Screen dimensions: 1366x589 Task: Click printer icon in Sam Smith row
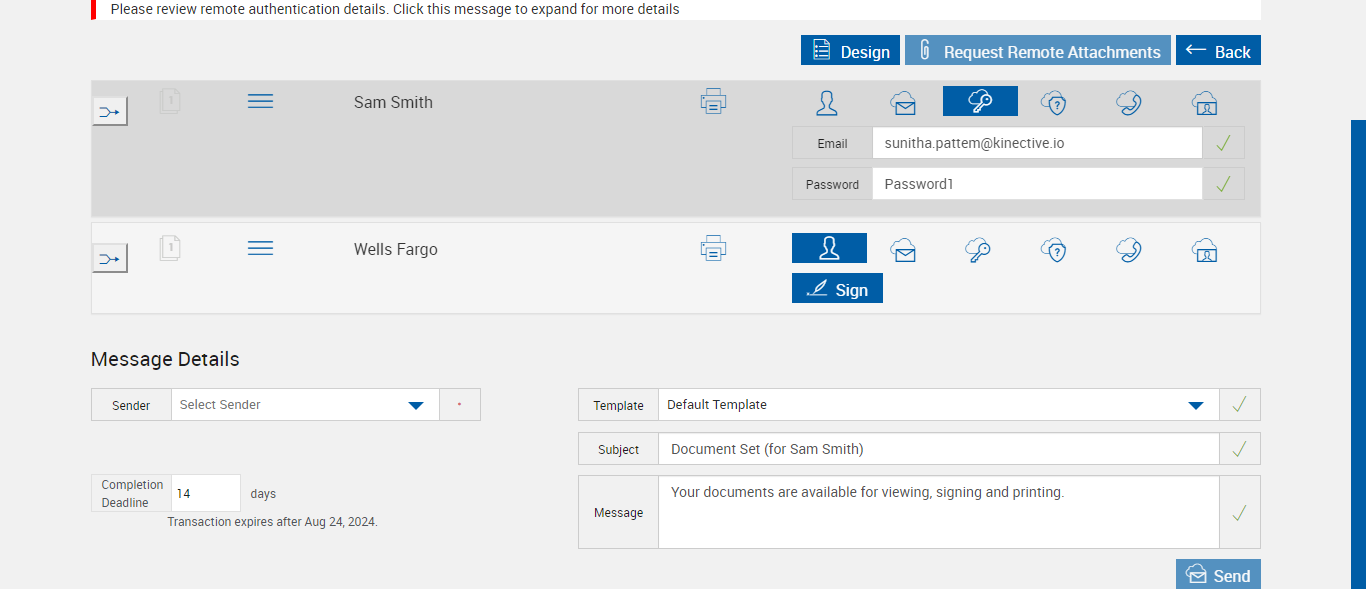[713, 102]
